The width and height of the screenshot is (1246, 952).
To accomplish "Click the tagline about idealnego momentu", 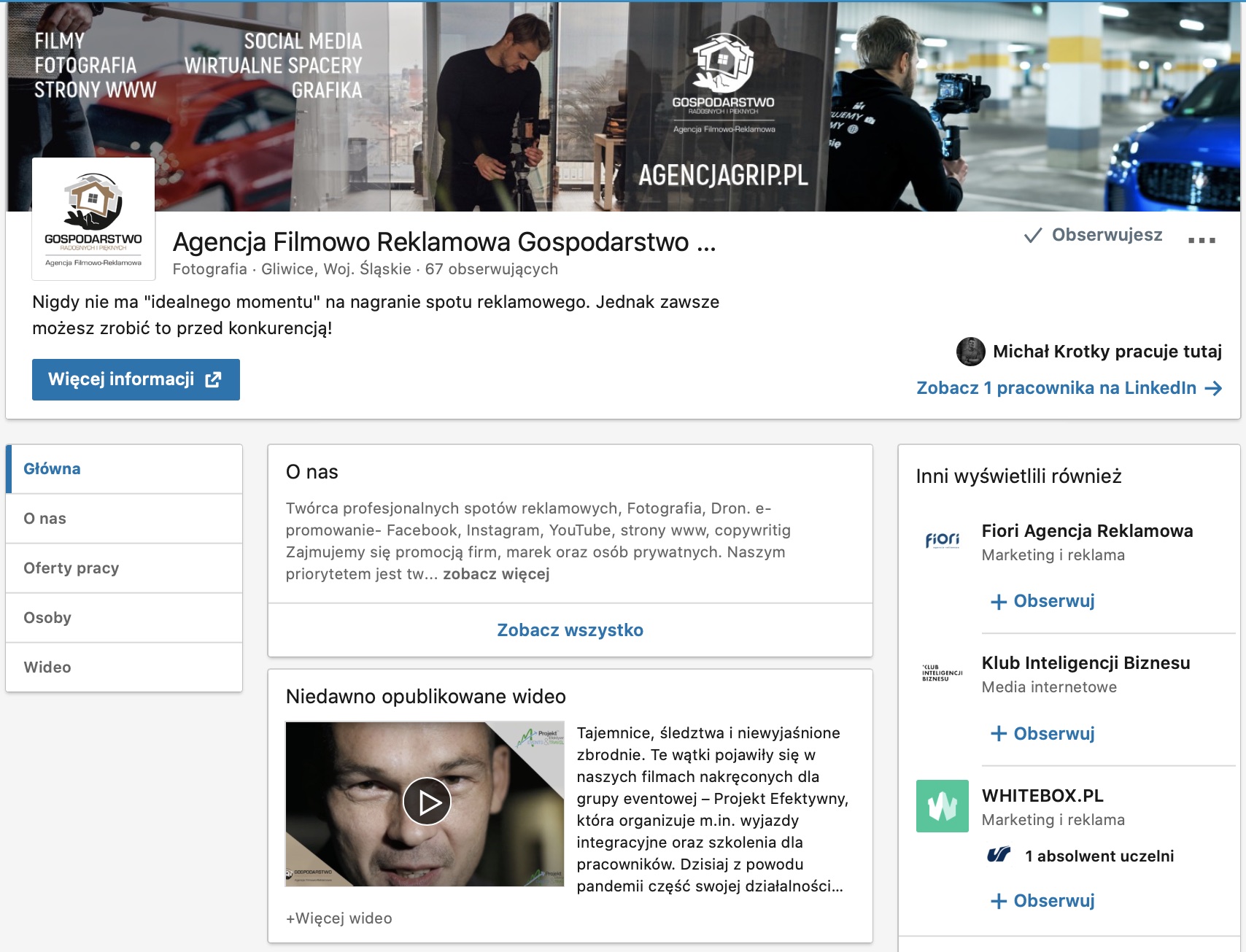I will click(376, 315).
